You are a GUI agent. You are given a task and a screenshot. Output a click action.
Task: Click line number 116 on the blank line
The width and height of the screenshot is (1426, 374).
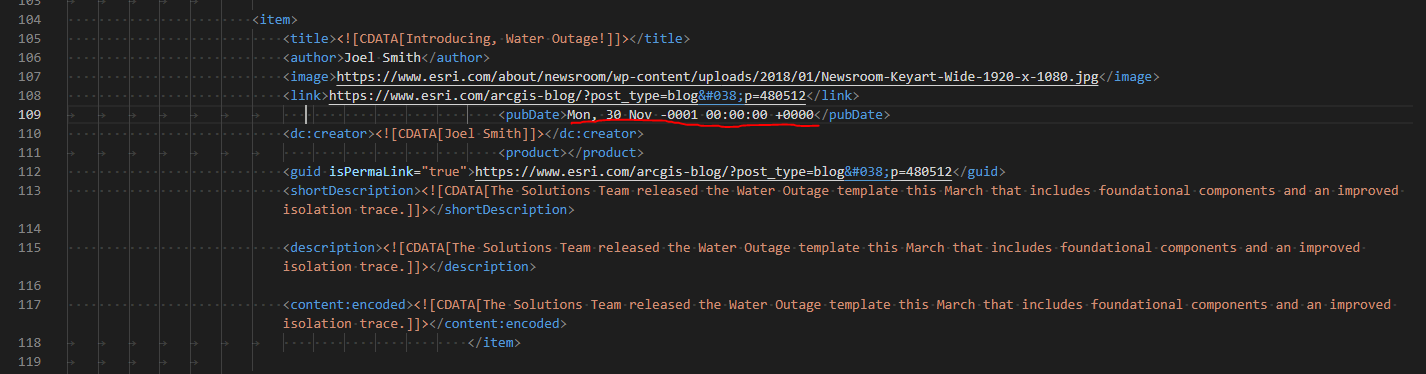click(29, 285)
